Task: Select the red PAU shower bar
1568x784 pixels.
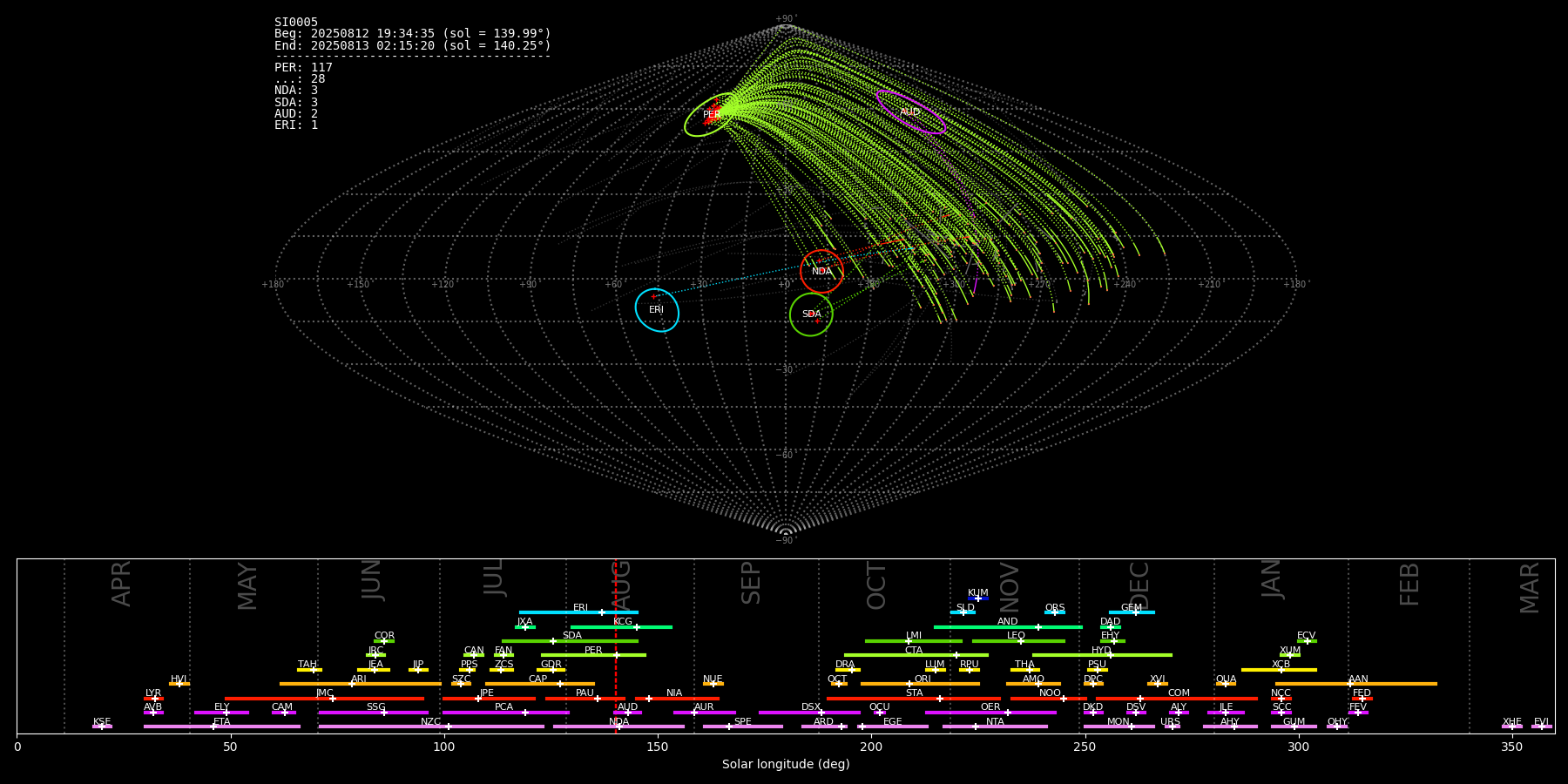Action: coord(585,698)
